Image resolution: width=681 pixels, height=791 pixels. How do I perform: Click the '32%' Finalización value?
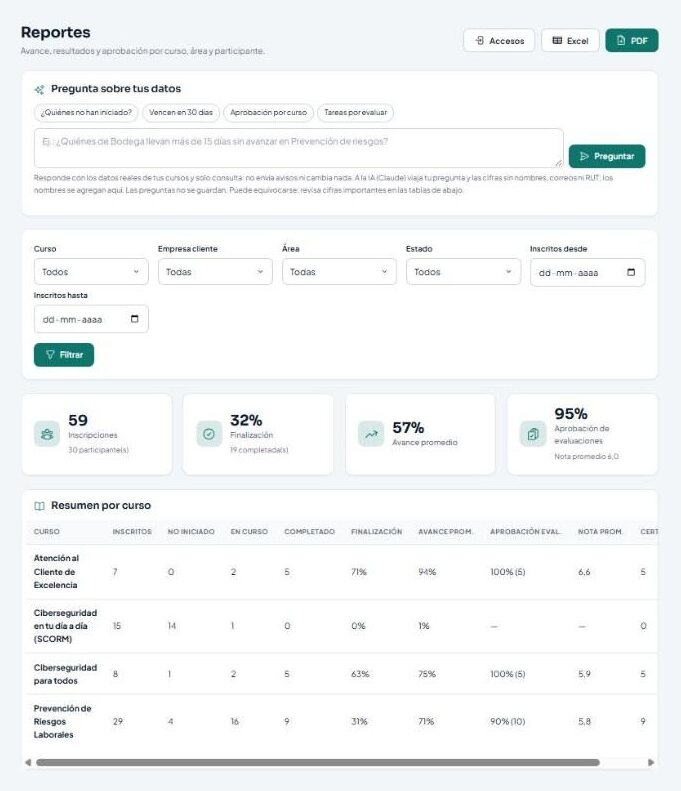pyautogui.click(x=246, y=420)
